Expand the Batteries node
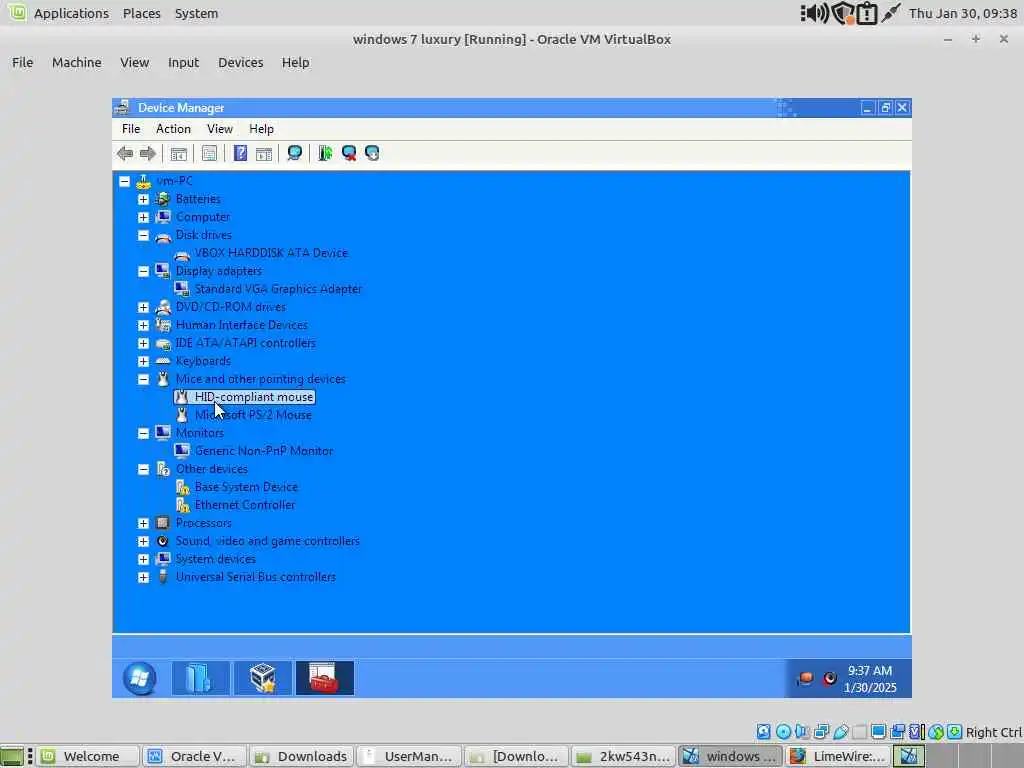The height and width of the screenshot is (768, 1024). [143, 199]
